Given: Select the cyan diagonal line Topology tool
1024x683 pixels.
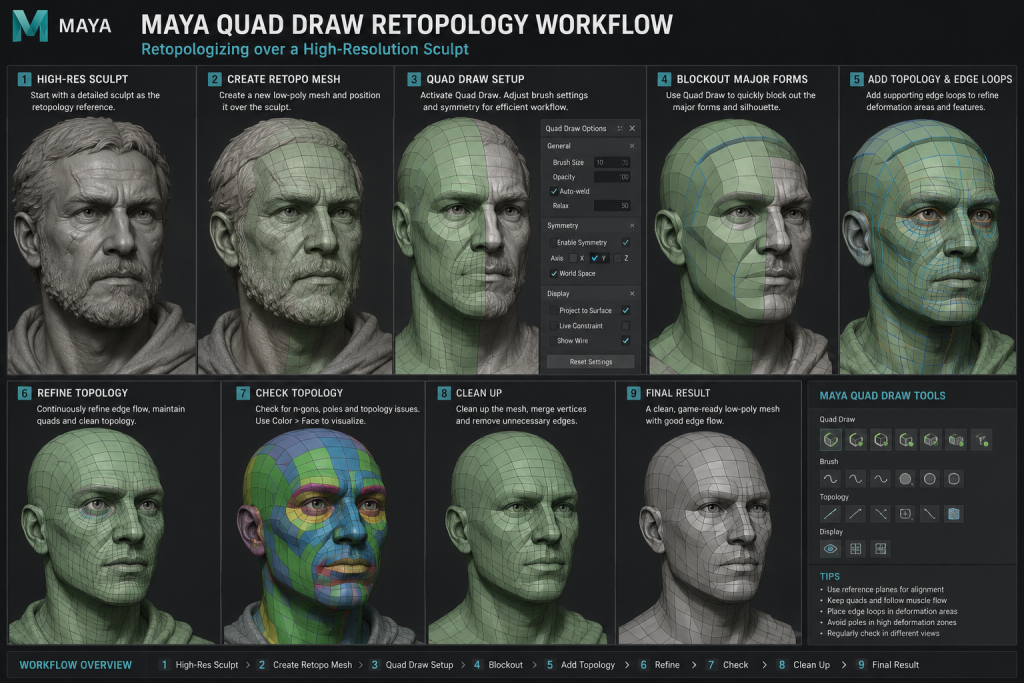Looking at the screenshot, I should (831, 514).
